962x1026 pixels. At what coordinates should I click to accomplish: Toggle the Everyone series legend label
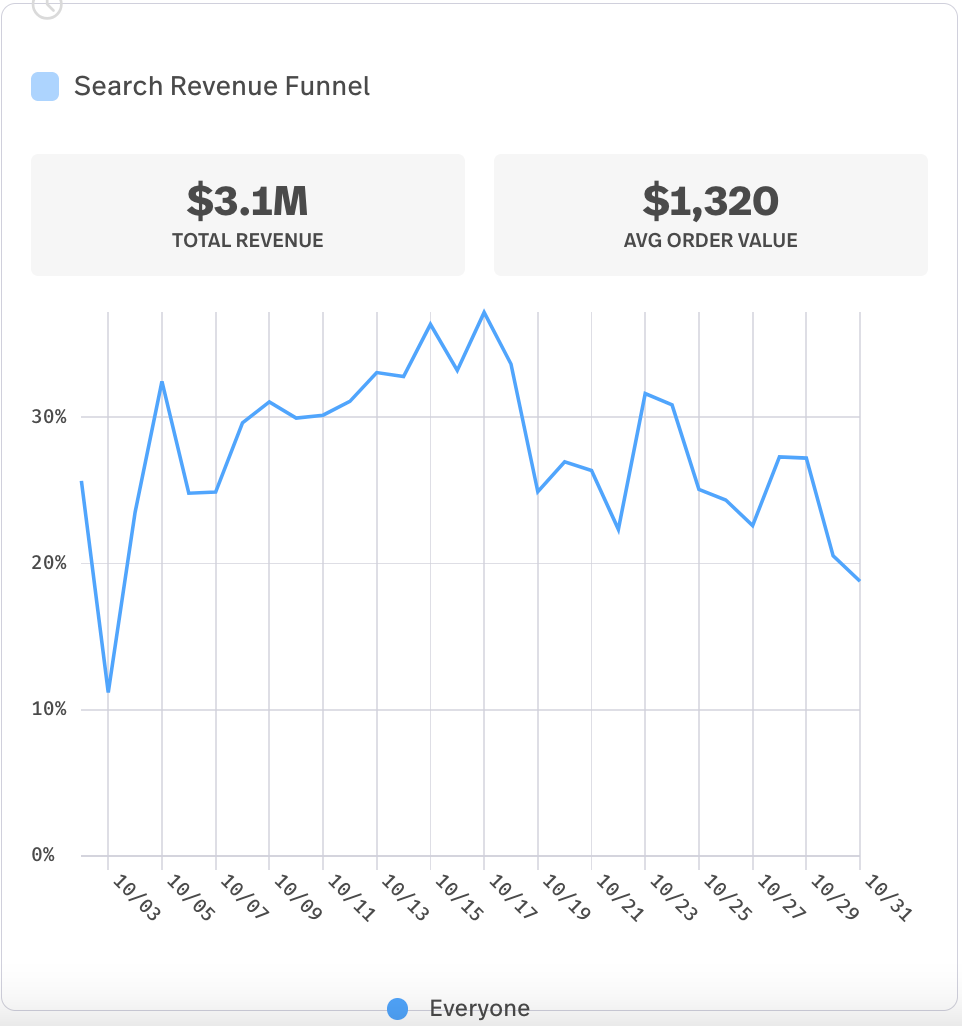(479, 1009)
